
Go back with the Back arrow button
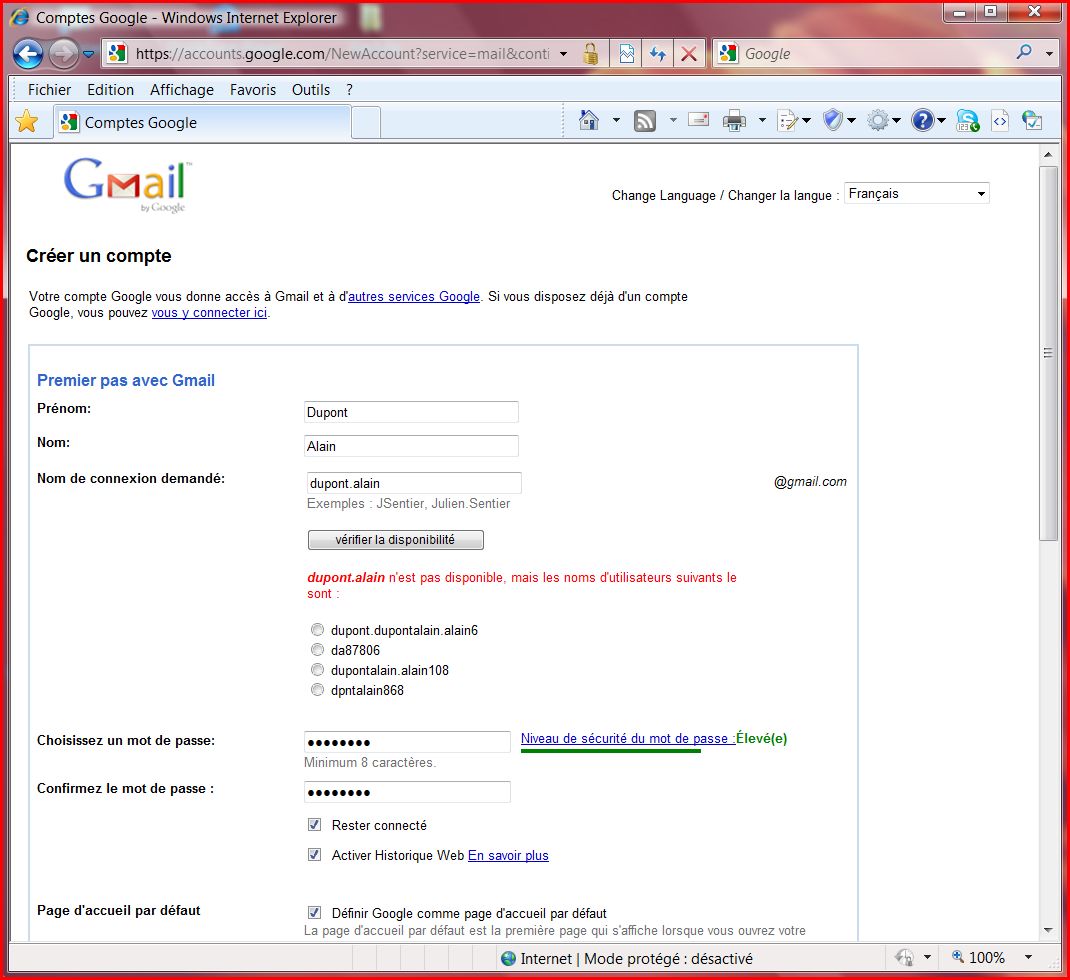27,54
